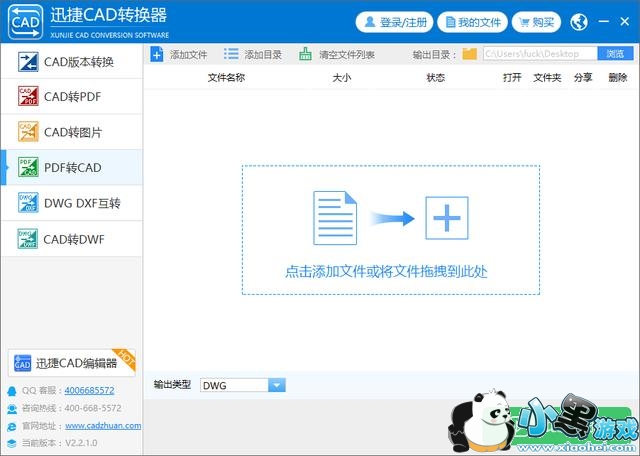Screen dimensions: 640x456
Task: Click the Xunjie CAD logo icon
Action: (x=25, y=22)
